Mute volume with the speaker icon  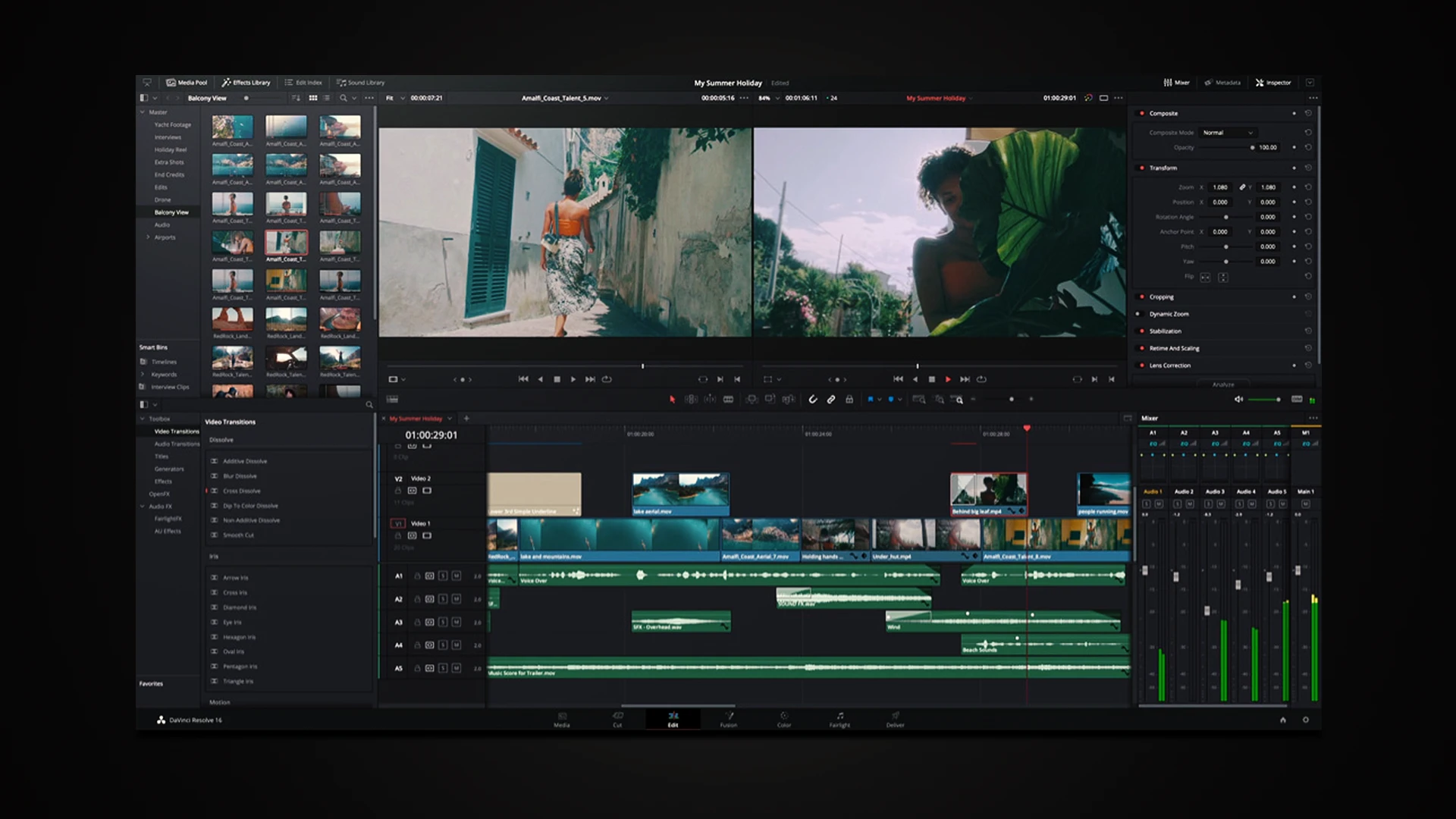(x=1238, y=400)
